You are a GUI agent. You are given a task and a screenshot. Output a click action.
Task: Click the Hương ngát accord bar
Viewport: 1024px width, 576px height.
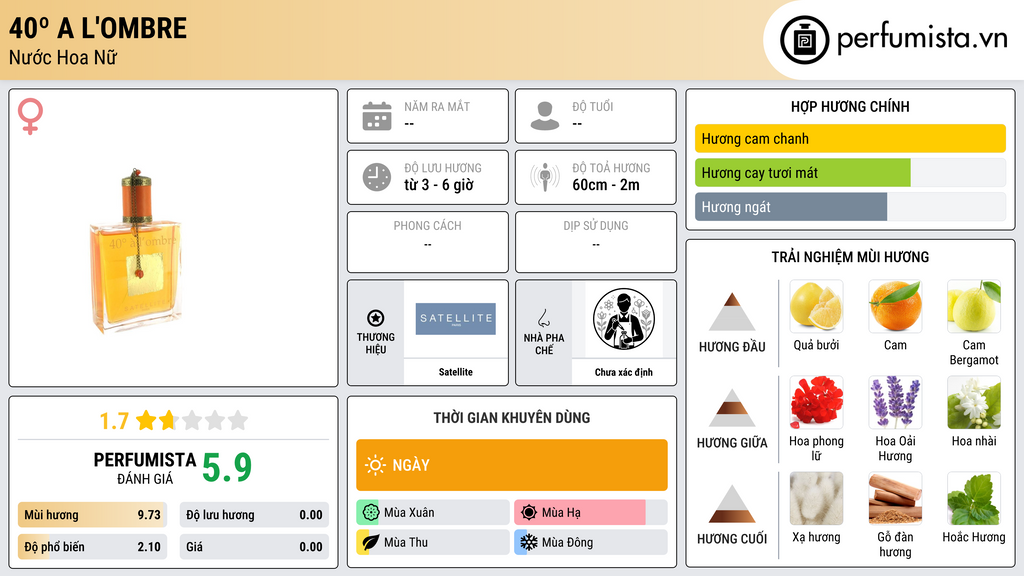click(850, 207)
